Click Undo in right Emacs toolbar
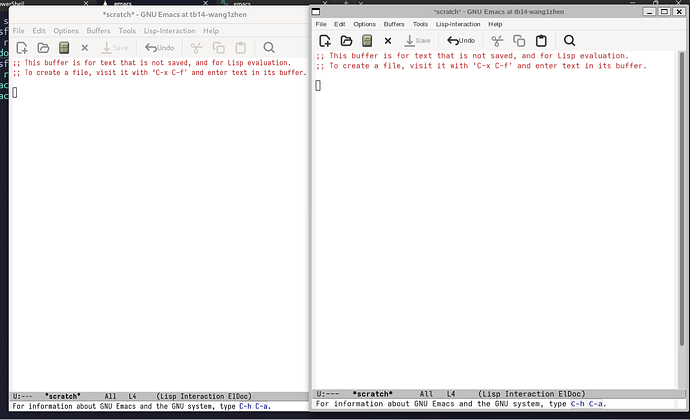 click(x=461, y=41)
